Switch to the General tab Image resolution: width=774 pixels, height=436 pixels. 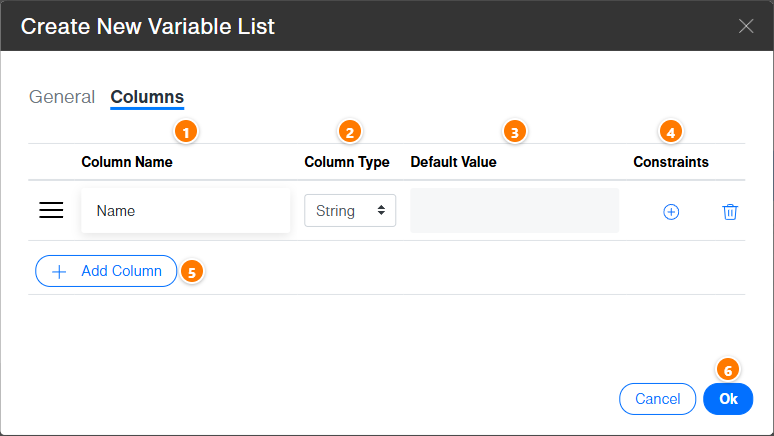pyautogui.click(x=62, y=97)
